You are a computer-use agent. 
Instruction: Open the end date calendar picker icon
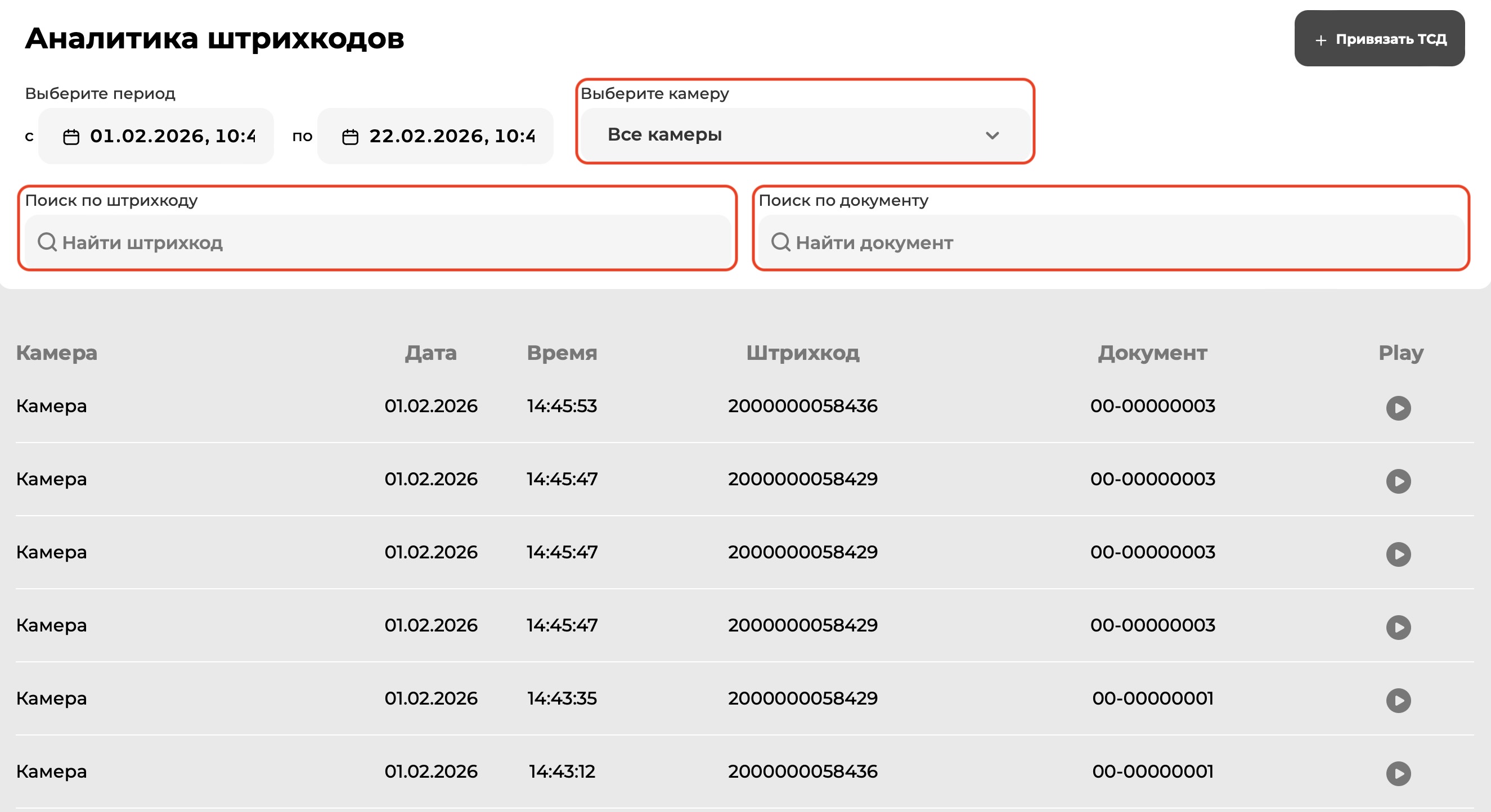point(349,137)
